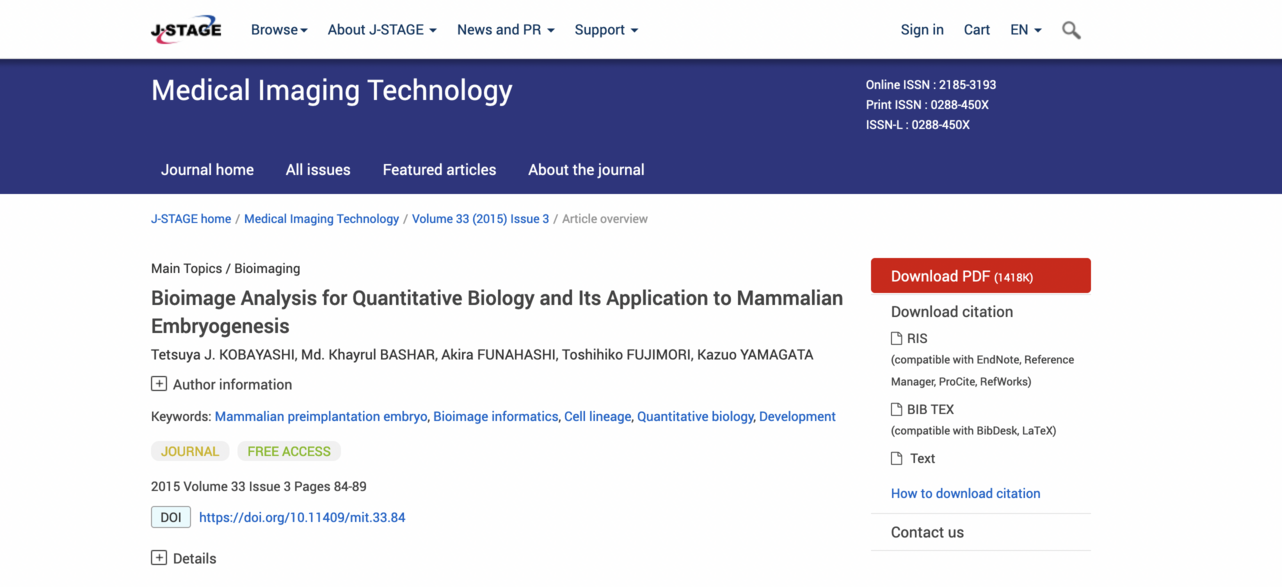
Task: Click the RIS citation file icon
Action: pos(897,338)
